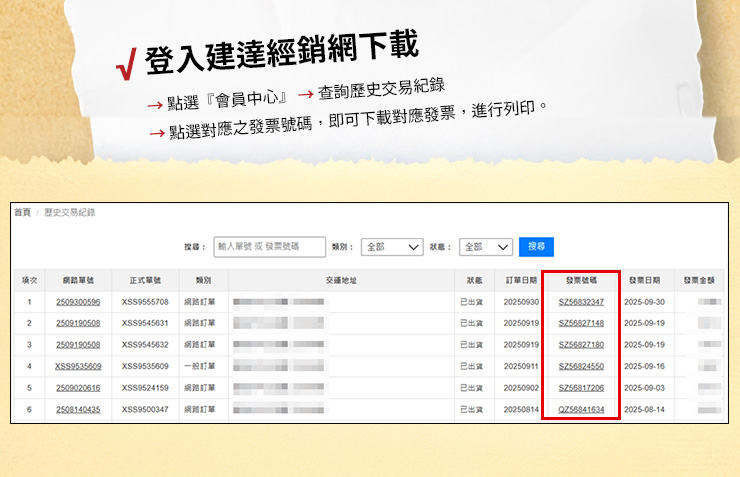Focus the 輸入單號 或 發票號碼 search field
The width and height of the screenshot is (740, 477).
(269, 246)
